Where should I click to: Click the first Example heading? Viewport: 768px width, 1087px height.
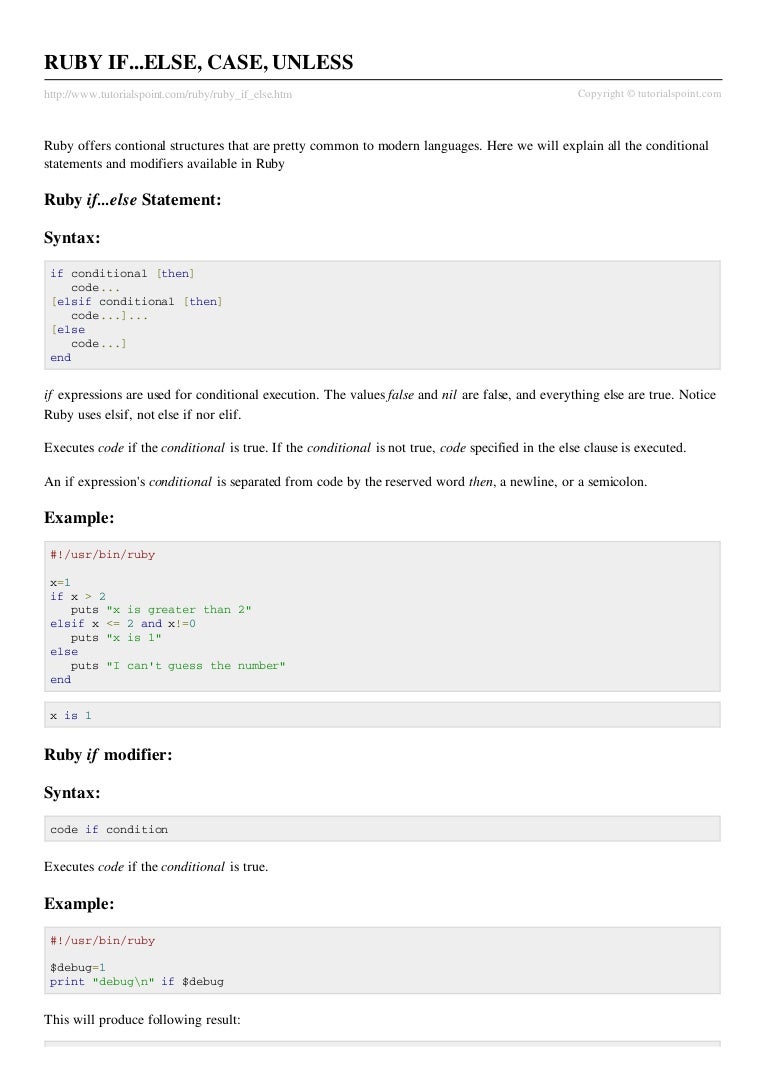[x=79, y=518]
